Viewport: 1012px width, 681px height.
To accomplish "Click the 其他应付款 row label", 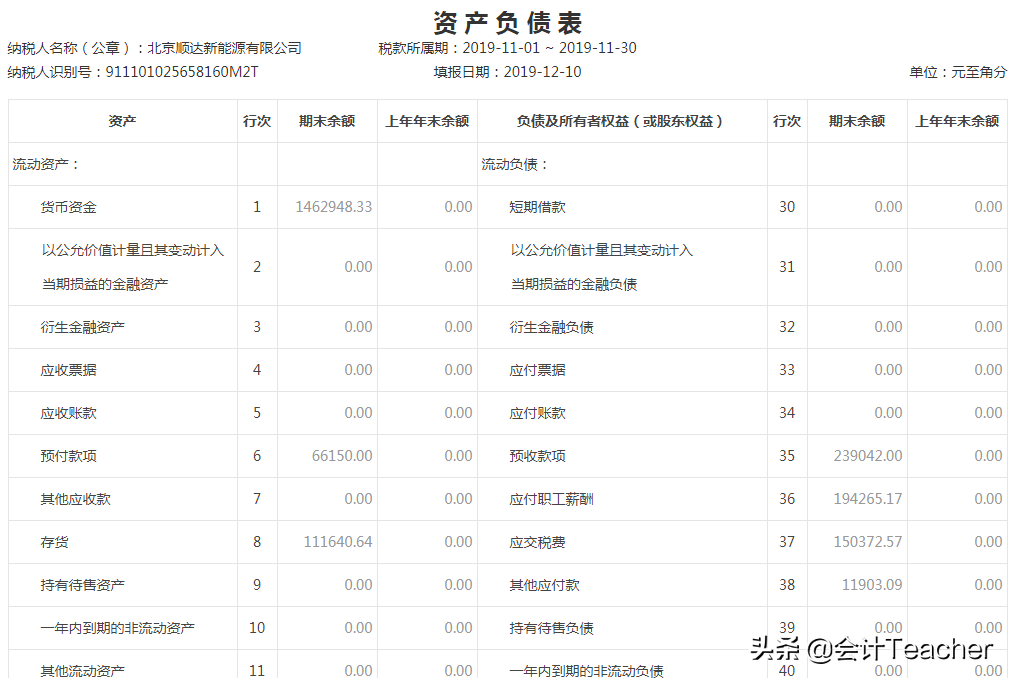I will point(544,585).
